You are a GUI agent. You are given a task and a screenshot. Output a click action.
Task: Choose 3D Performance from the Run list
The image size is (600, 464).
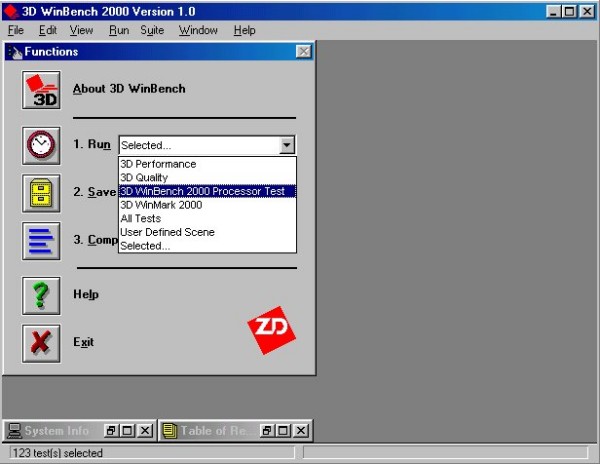(x=207, y=164)
